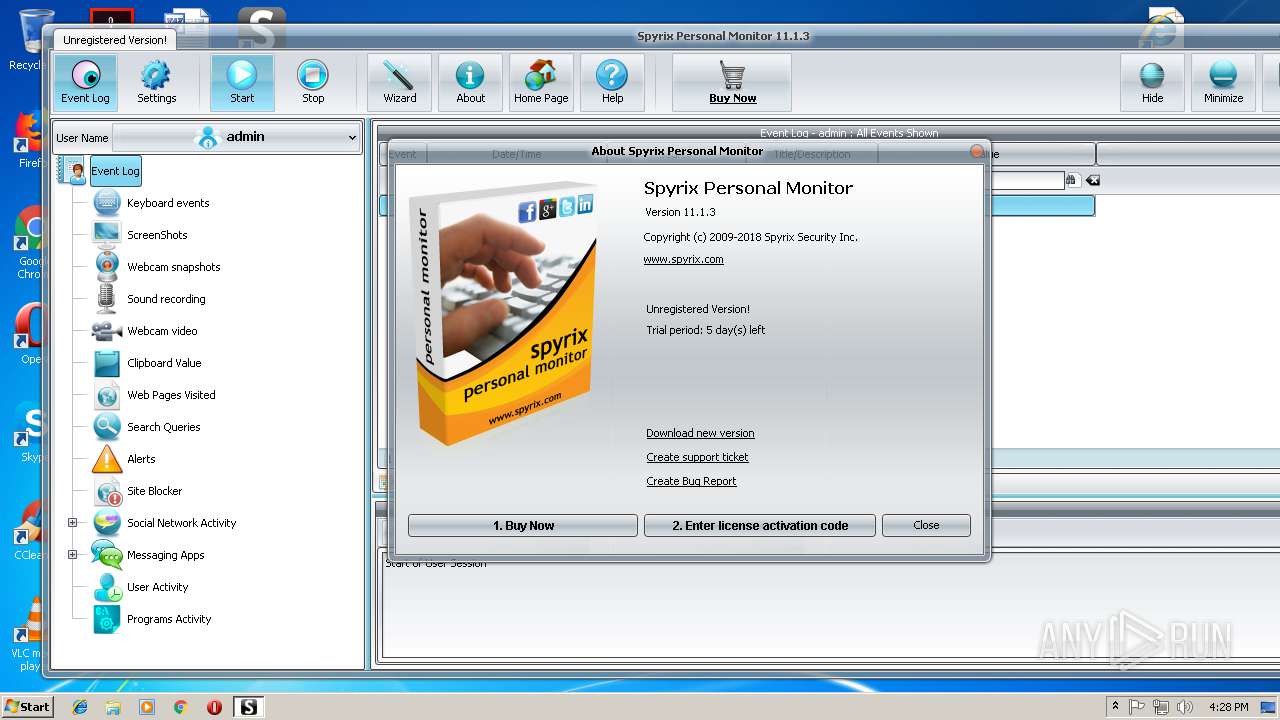Select Keyboard events in the sidebar
Viewport: 1280px width, 720px height.
pyautogui.click(x=168, y=203)
